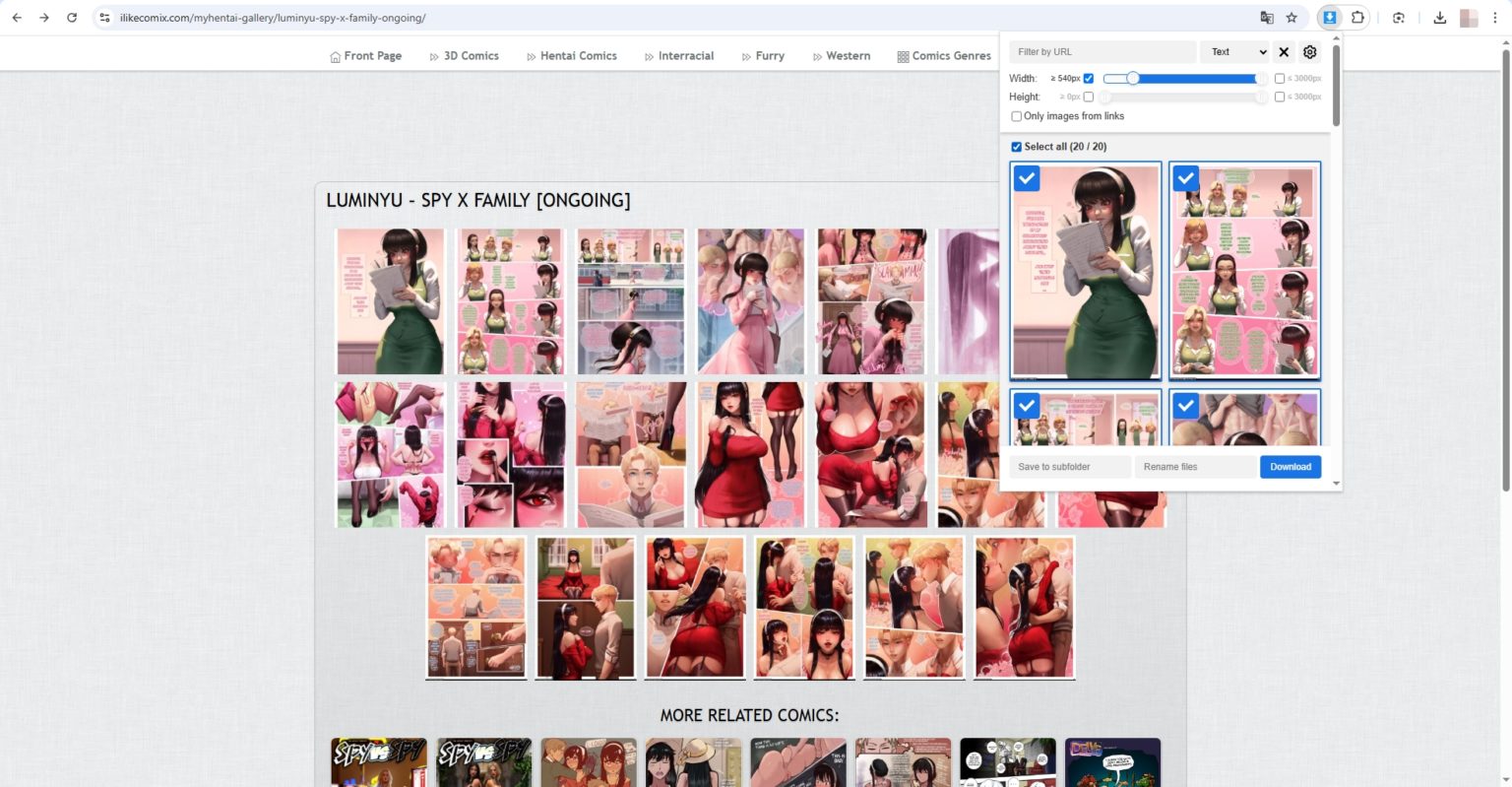Click the Save to subfolder input field
Screen dimensions: 1512x787
[1069, 466]
